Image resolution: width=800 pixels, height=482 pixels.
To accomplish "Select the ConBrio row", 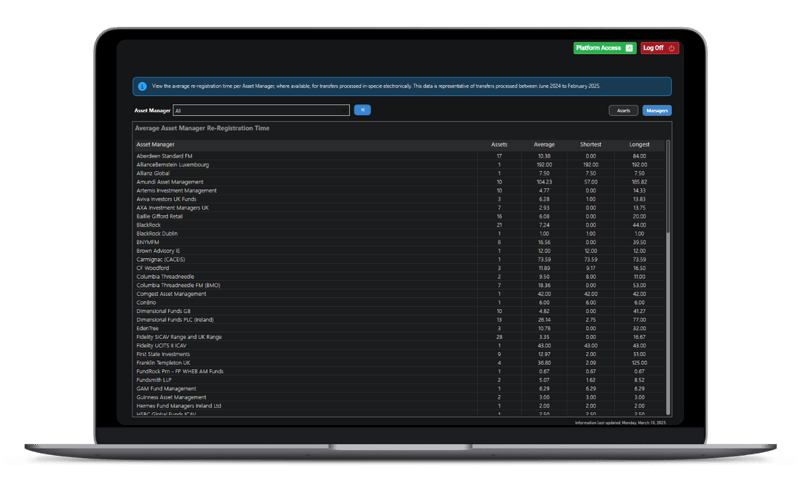I will (400, 302).
